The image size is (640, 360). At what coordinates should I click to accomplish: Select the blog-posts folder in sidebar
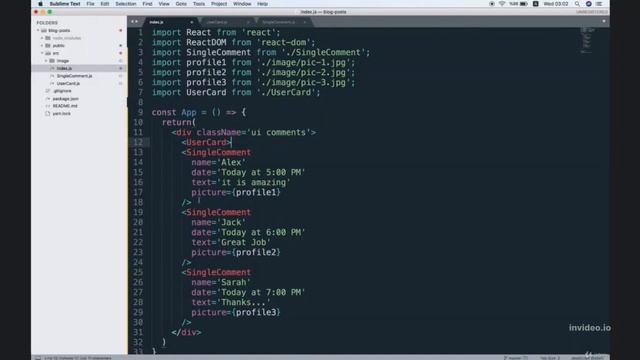tap(59, 31)
